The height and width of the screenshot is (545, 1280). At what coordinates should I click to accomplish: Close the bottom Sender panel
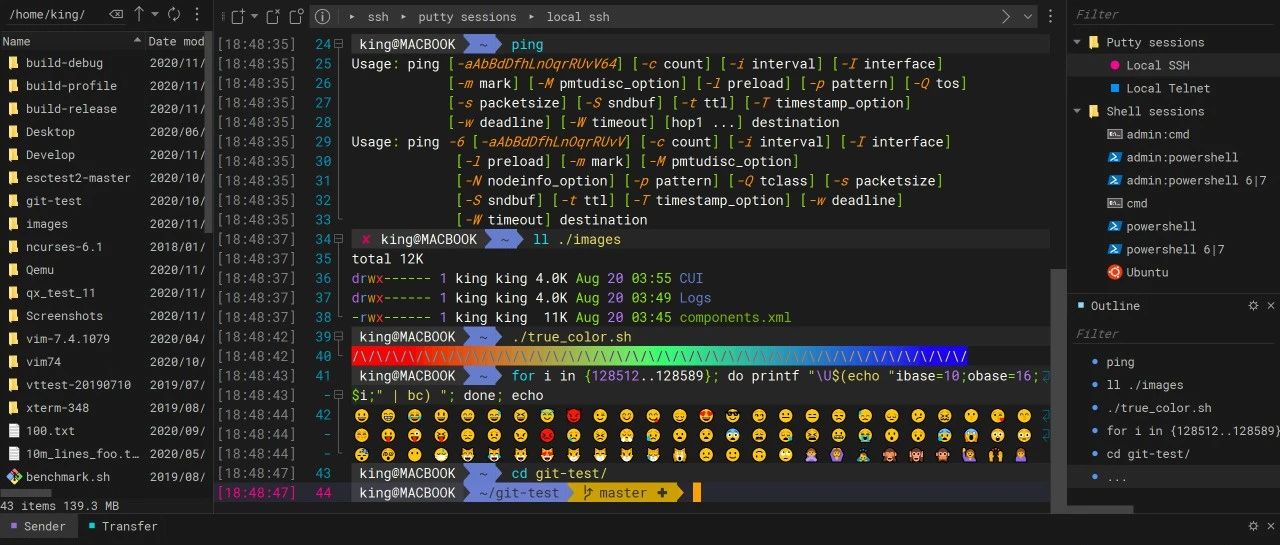pyautogui.click(x=1271, y=526)
